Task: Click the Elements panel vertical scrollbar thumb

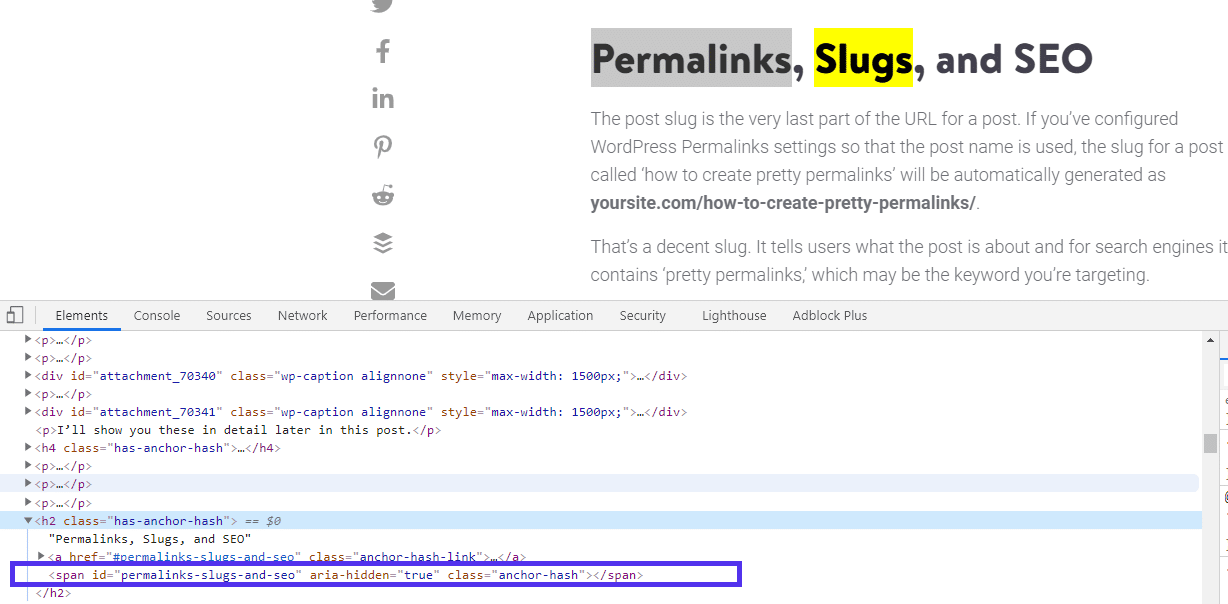Action: tap(1210, 443)
